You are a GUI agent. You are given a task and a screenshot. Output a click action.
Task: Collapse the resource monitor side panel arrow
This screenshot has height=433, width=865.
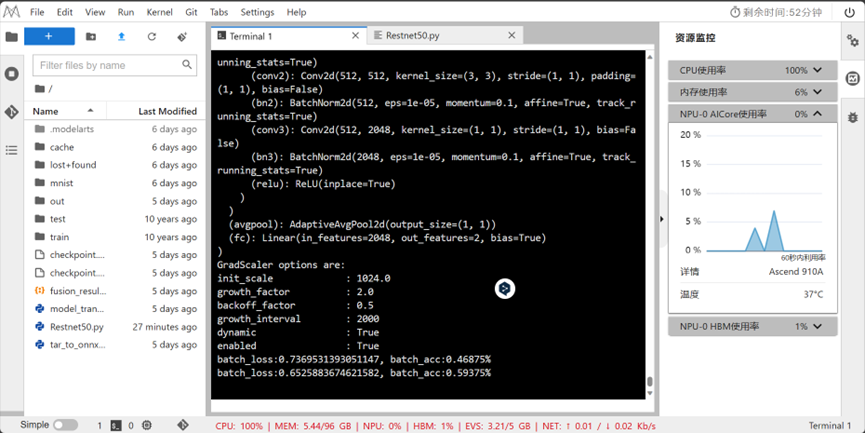pos(662,219)
